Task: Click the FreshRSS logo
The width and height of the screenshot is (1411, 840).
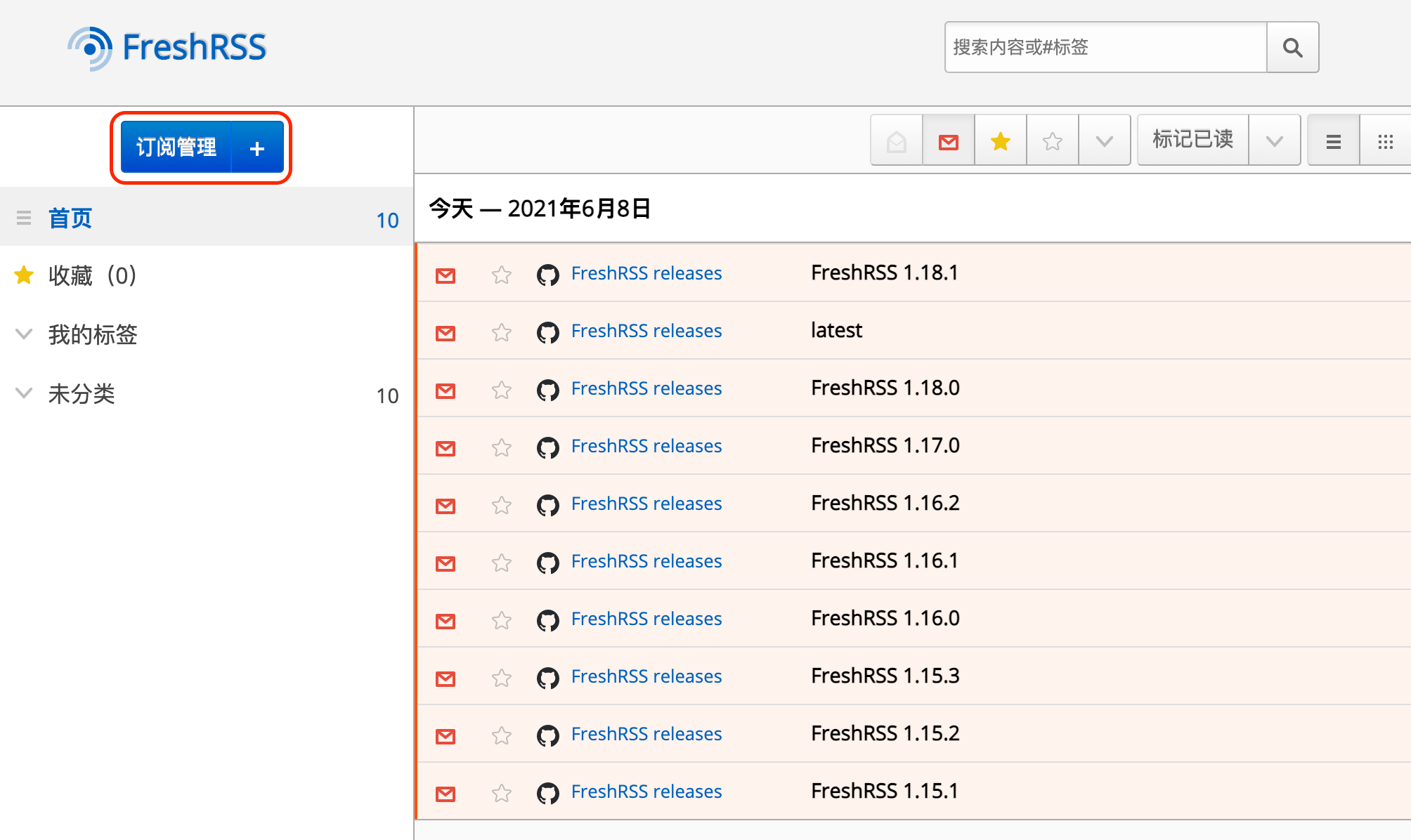Action: (x=167, y=48)
